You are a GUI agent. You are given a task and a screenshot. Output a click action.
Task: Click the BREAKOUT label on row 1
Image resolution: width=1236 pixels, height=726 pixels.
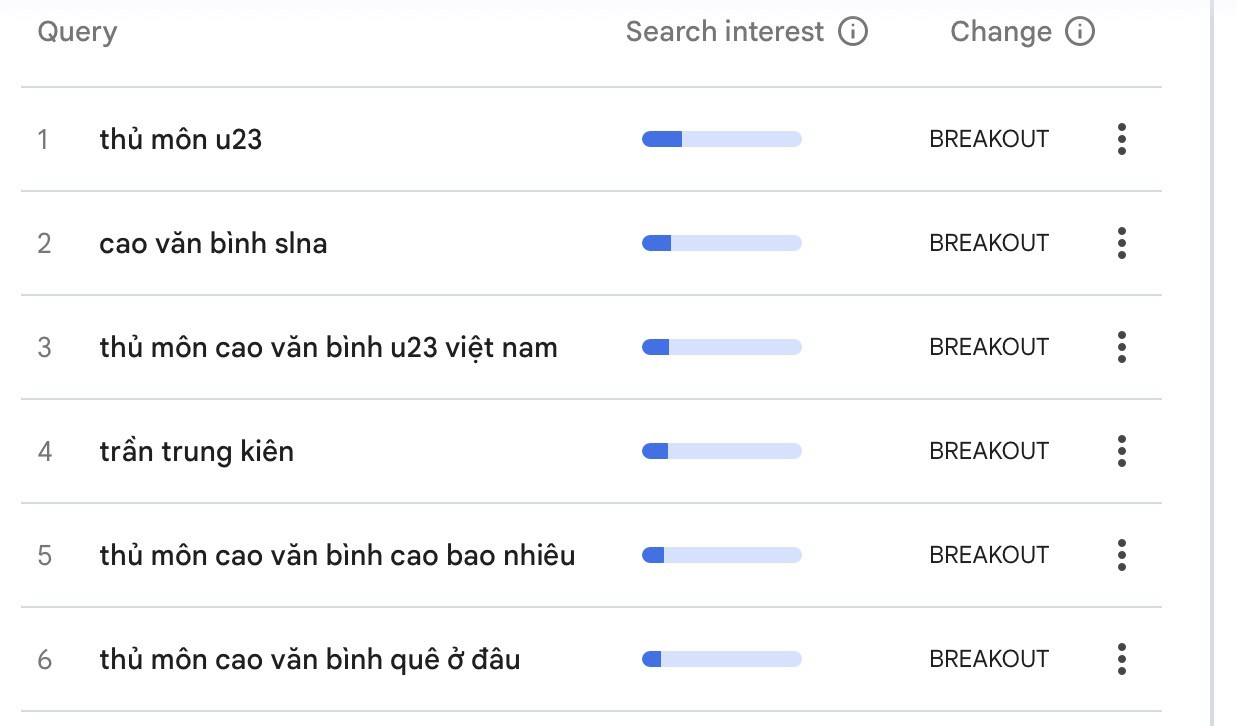point(989,139)
